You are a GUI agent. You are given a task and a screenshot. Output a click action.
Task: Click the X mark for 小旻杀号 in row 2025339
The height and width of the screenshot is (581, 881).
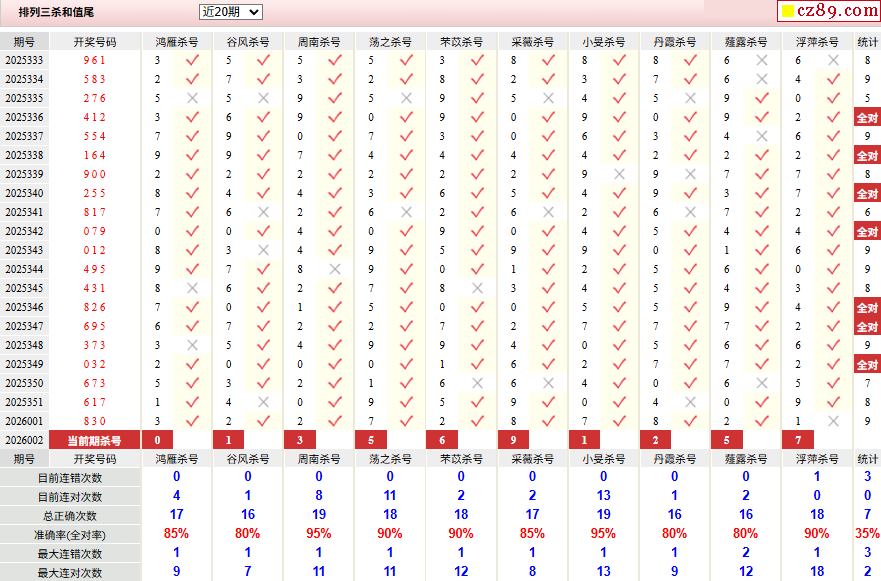pos(619,174)
